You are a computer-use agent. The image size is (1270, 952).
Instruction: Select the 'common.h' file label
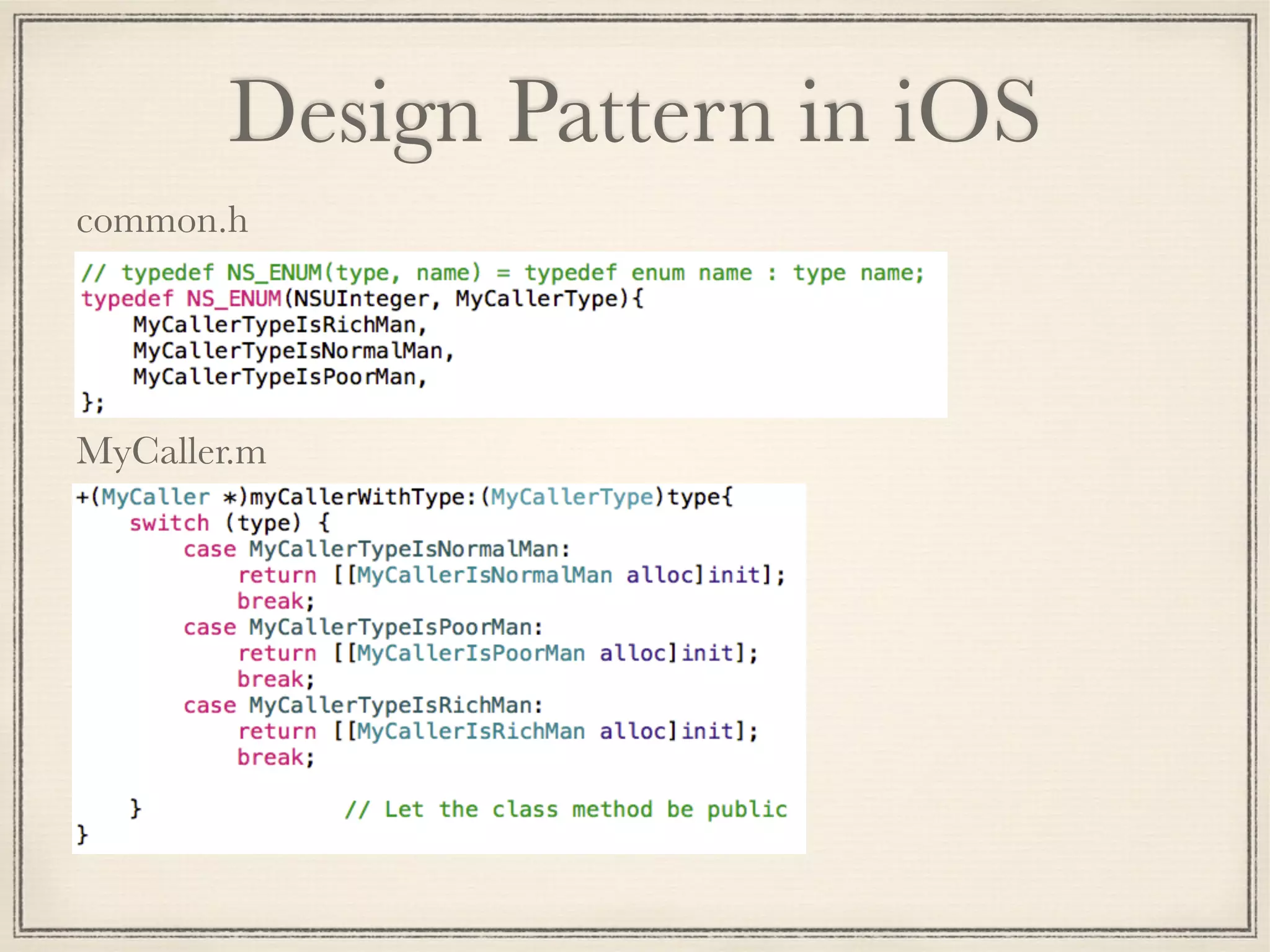point(162,220)
